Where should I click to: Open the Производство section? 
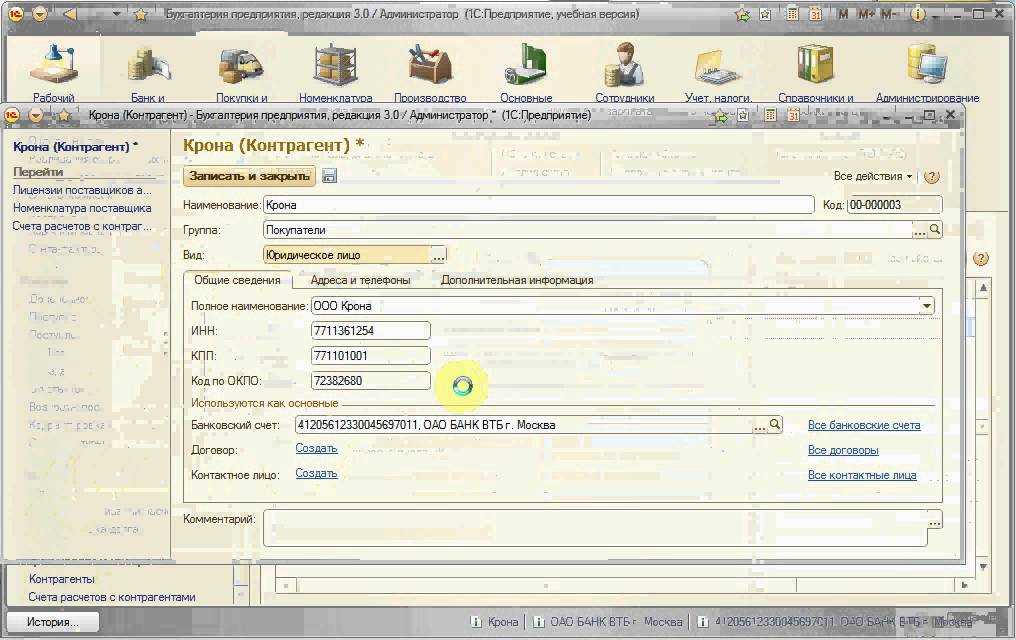(x=430, y=73)
